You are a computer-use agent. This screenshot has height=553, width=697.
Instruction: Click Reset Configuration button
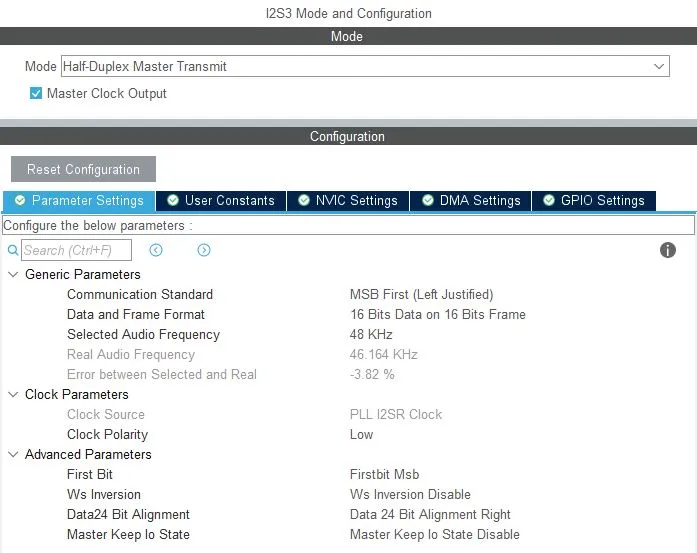[83, 170]
